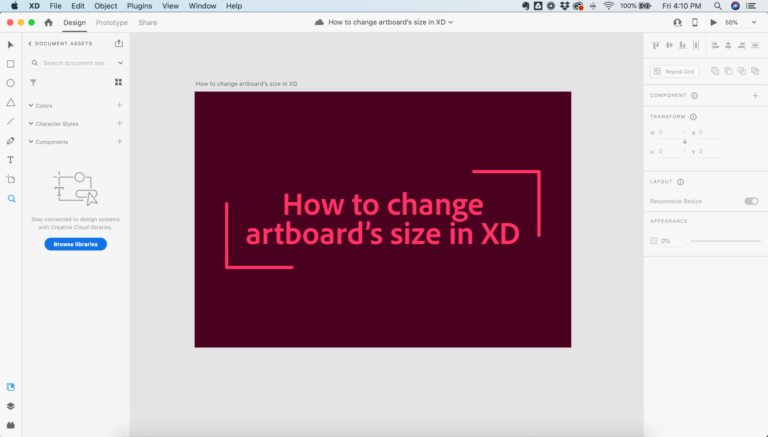The image size is (768, 437).
Task: Add a new color with the plus
Action: pos(119,105)
